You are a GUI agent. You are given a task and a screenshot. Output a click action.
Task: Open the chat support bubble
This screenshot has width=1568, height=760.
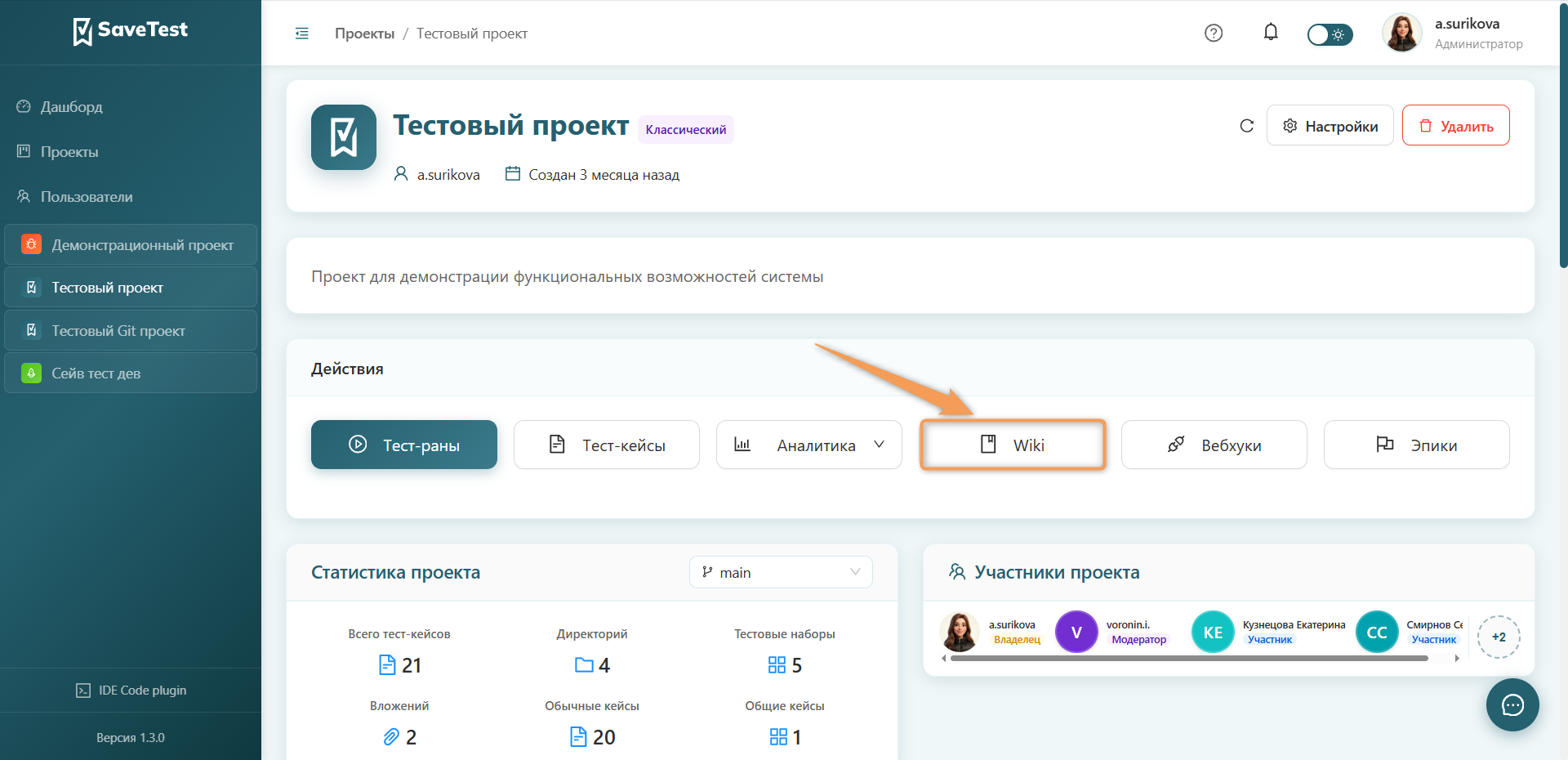pyautogui.click(x=1512, y=704)
